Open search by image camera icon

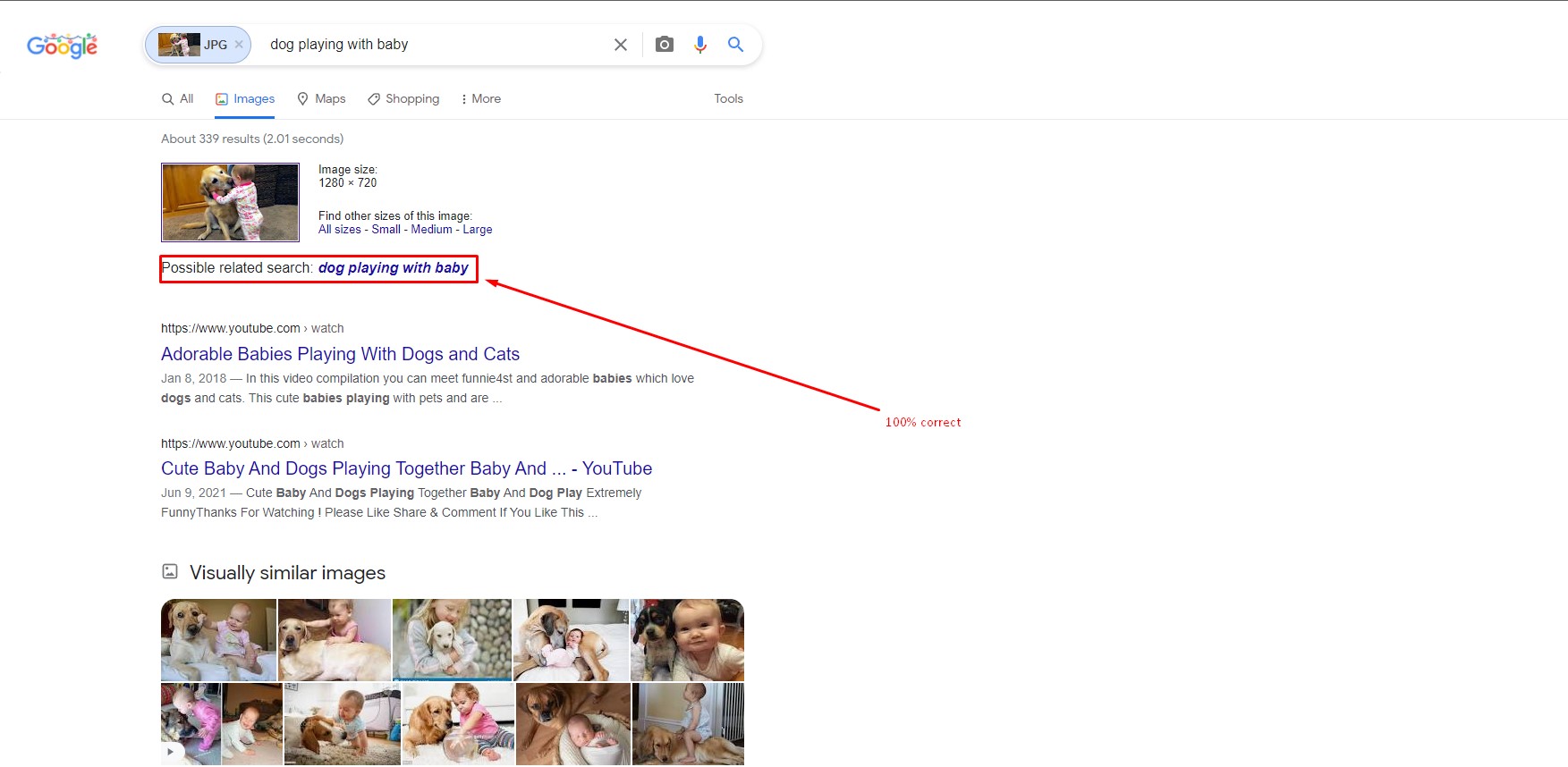coord(664,45)
